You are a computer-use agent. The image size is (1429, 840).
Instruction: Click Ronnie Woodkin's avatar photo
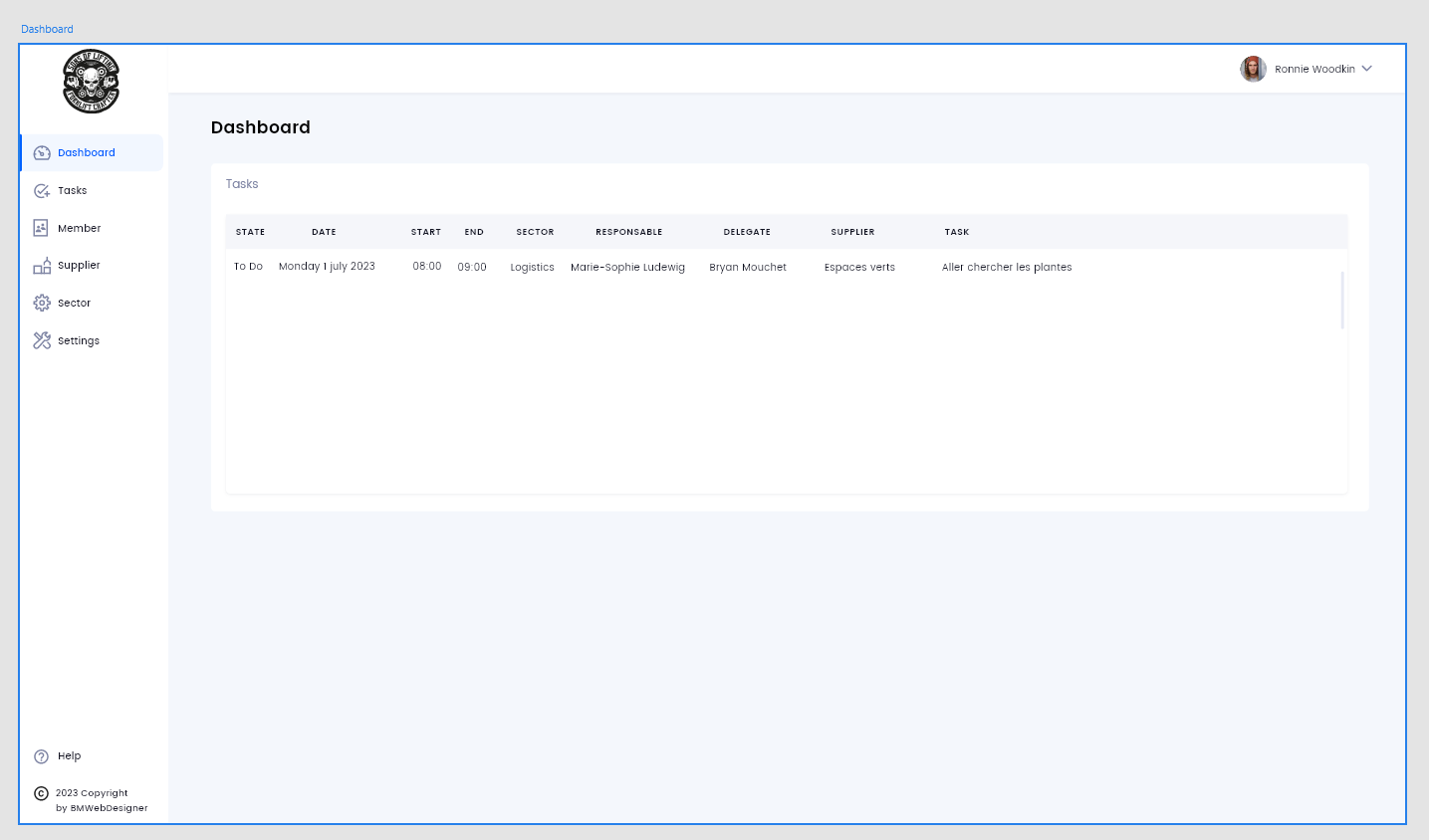pos(1253,69)
